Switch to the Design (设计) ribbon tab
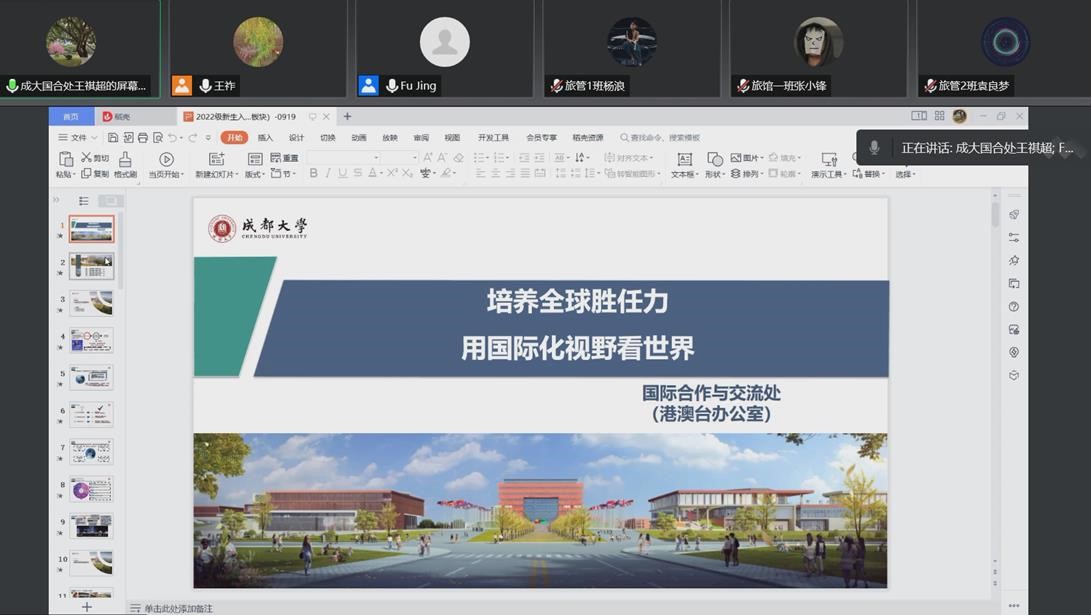The height and width of the screenshot is (615, 1091). [x=296, y=138]
